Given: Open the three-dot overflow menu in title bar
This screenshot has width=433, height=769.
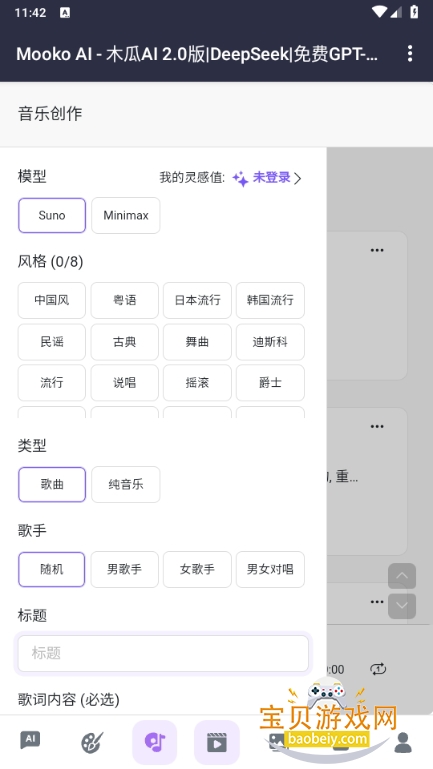Looking at the screenshot, I should 410,53.
